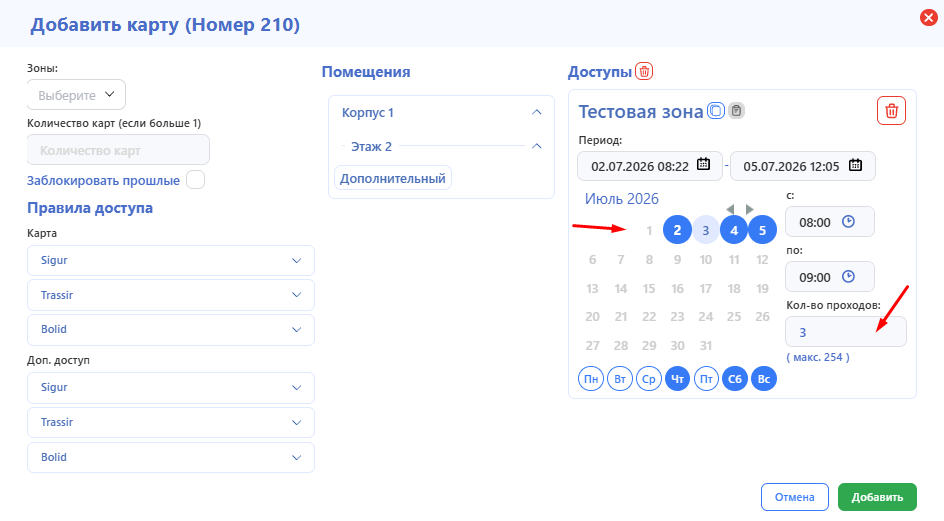Click the Кол-во проходов field
The image size is (944, 521).
pos(845,331)
